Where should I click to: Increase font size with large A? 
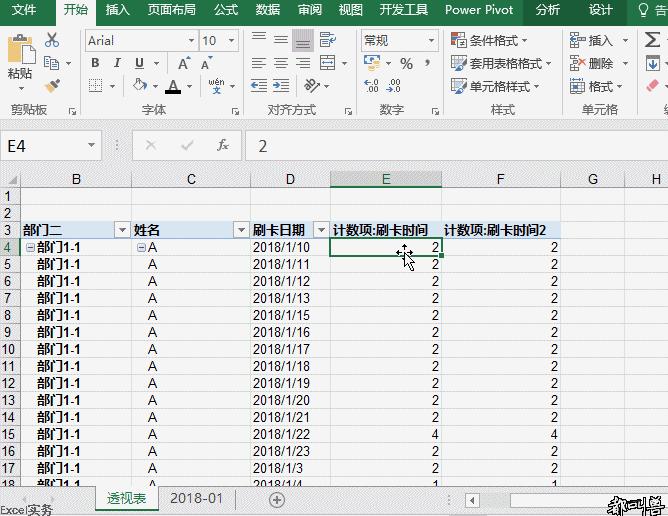[x=184, y=63]
